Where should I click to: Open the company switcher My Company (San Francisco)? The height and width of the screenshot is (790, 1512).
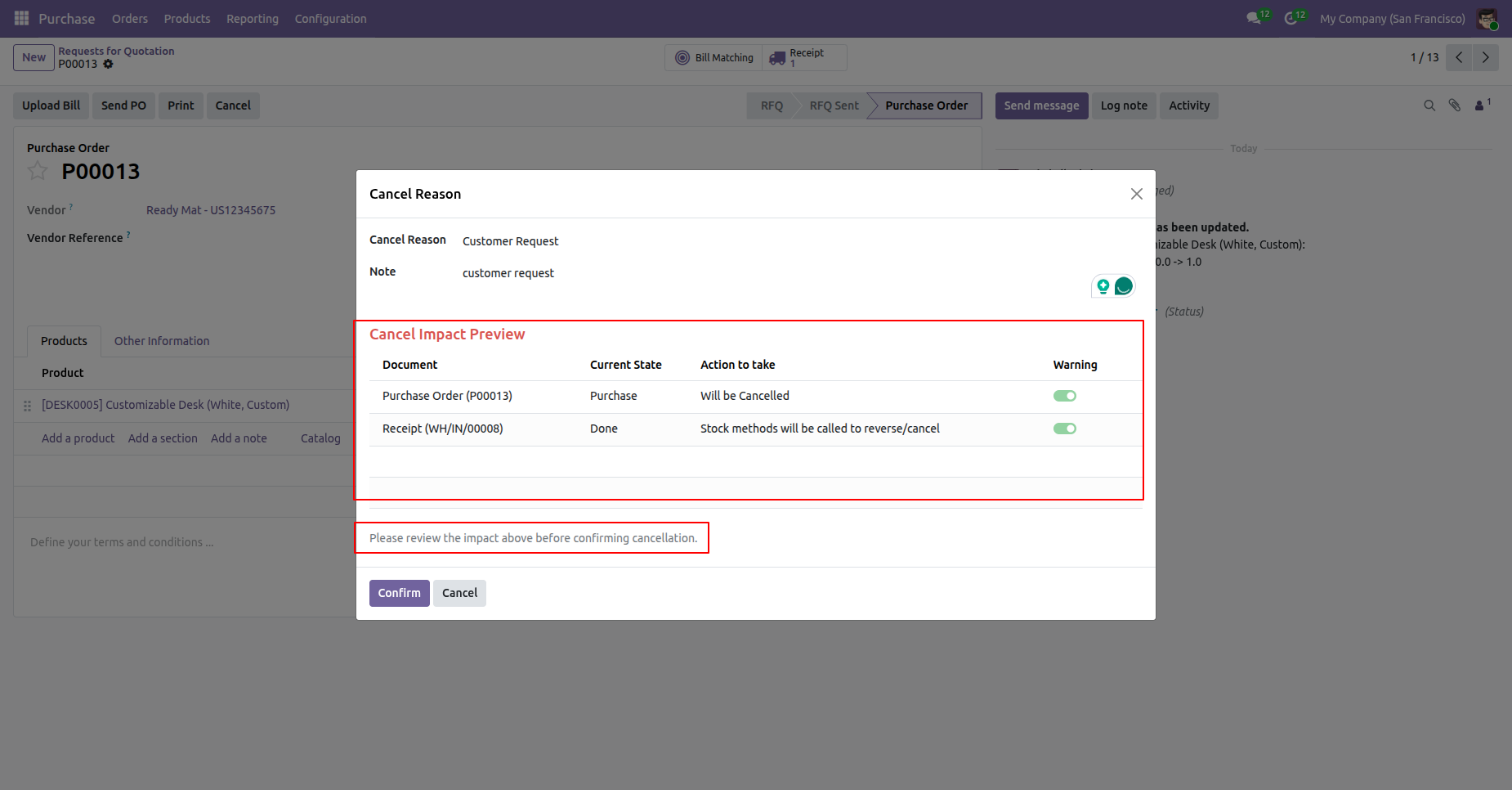coord(1392,18)
